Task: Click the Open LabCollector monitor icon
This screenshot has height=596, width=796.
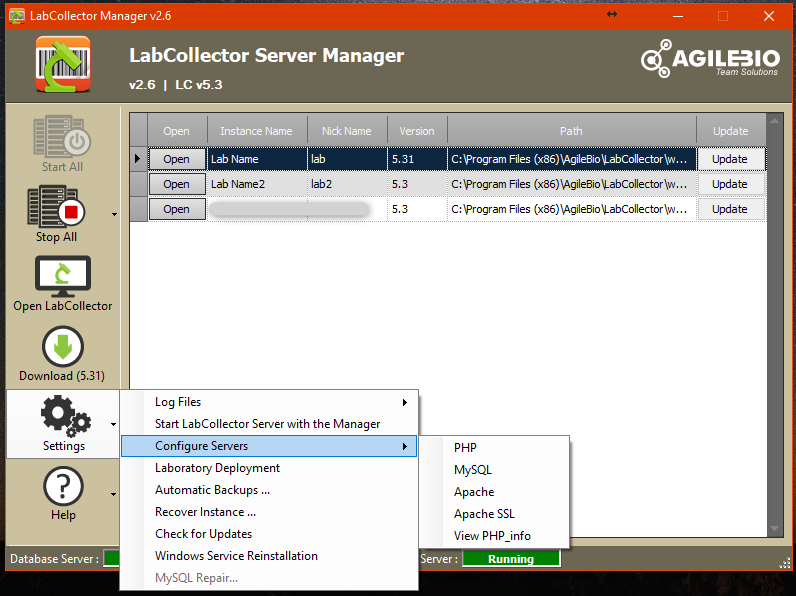Action: click(x=63, y=276)
